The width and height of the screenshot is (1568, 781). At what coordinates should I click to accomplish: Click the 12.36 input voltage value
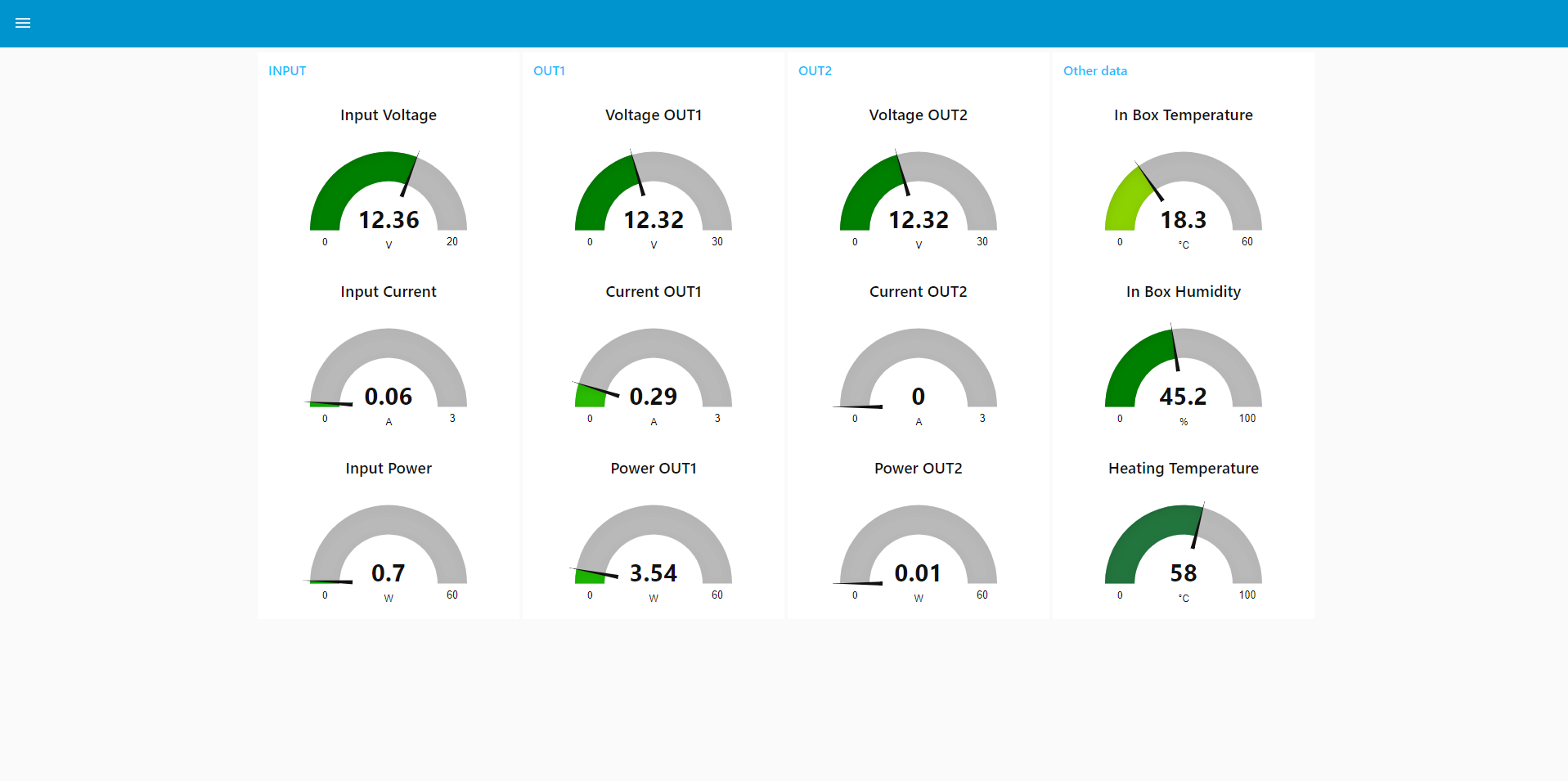click(389, 220)
